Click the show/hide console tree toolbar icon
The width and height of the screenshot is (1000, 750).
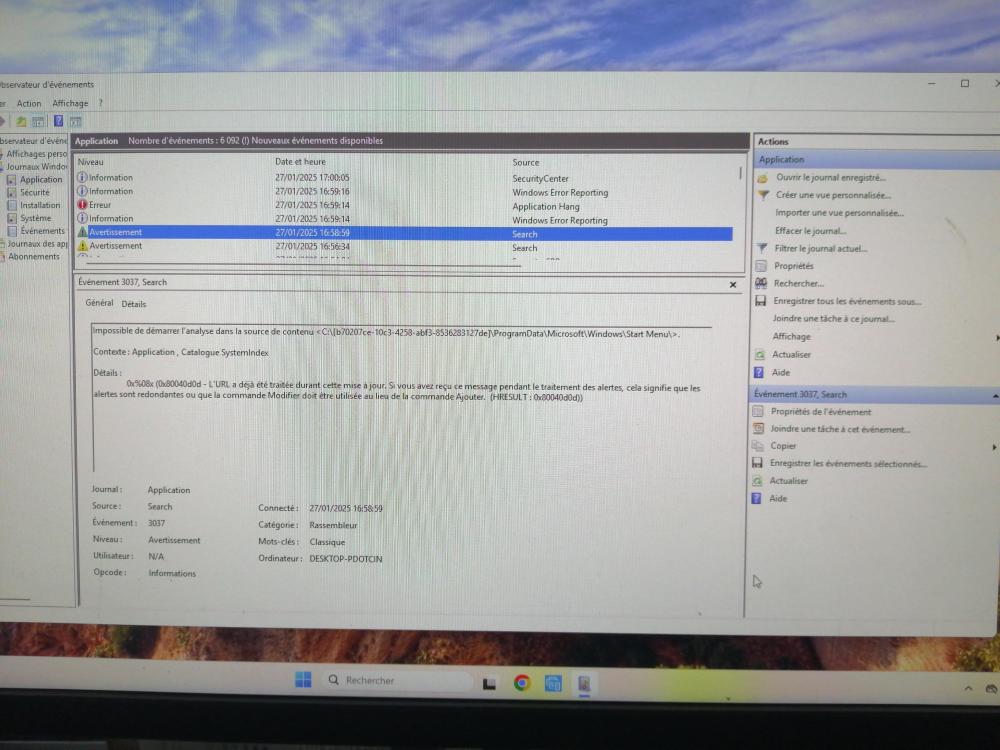38,121
